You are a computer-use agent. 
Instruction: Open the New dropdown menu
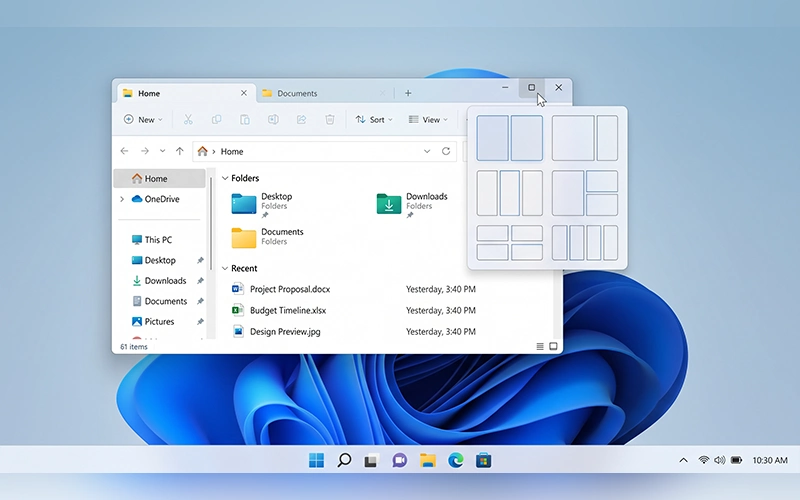pos(143,119)
